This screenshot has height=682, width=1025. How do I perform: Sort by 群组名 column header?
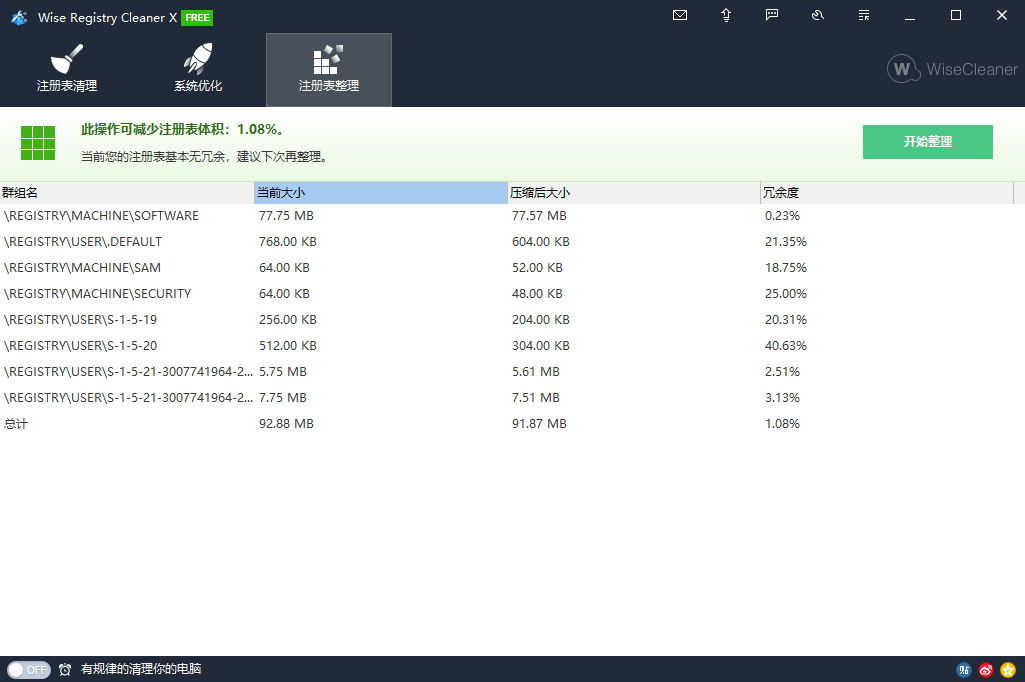(127, 193)
